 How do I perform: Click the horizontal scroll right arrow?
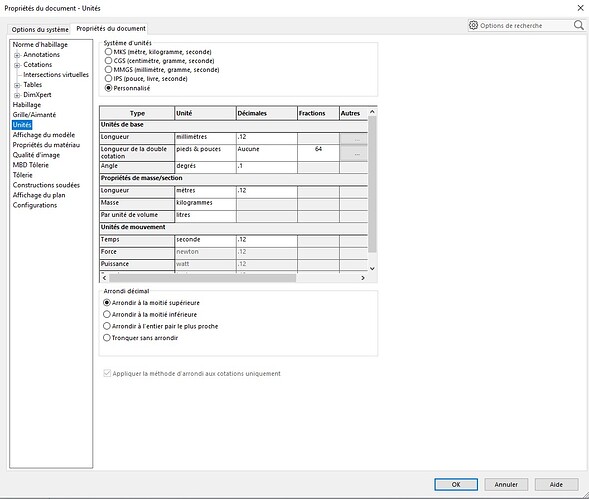click(x=363, y=278)
